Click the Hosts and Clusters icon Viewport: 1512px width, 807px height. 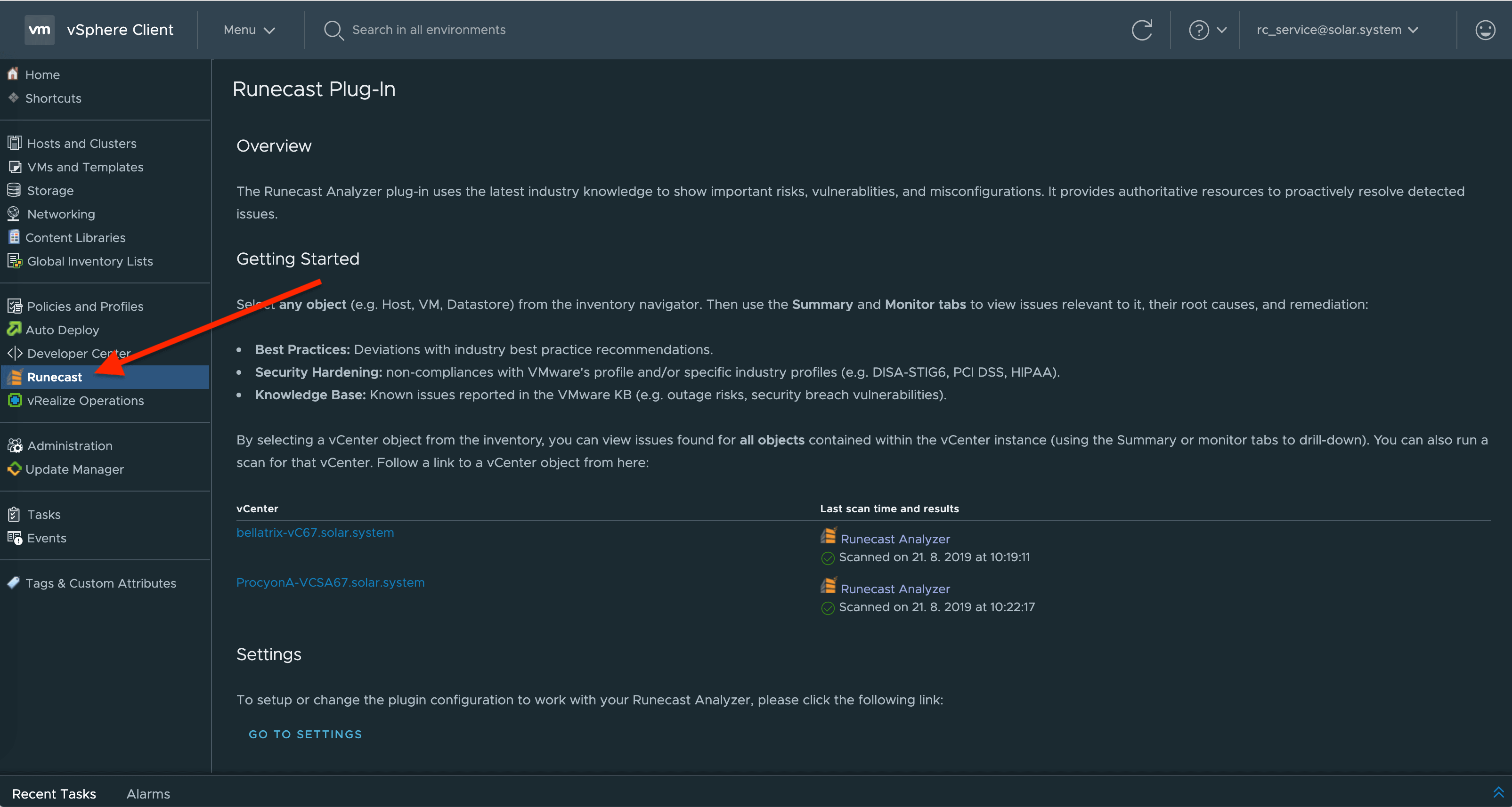point(15,143)
